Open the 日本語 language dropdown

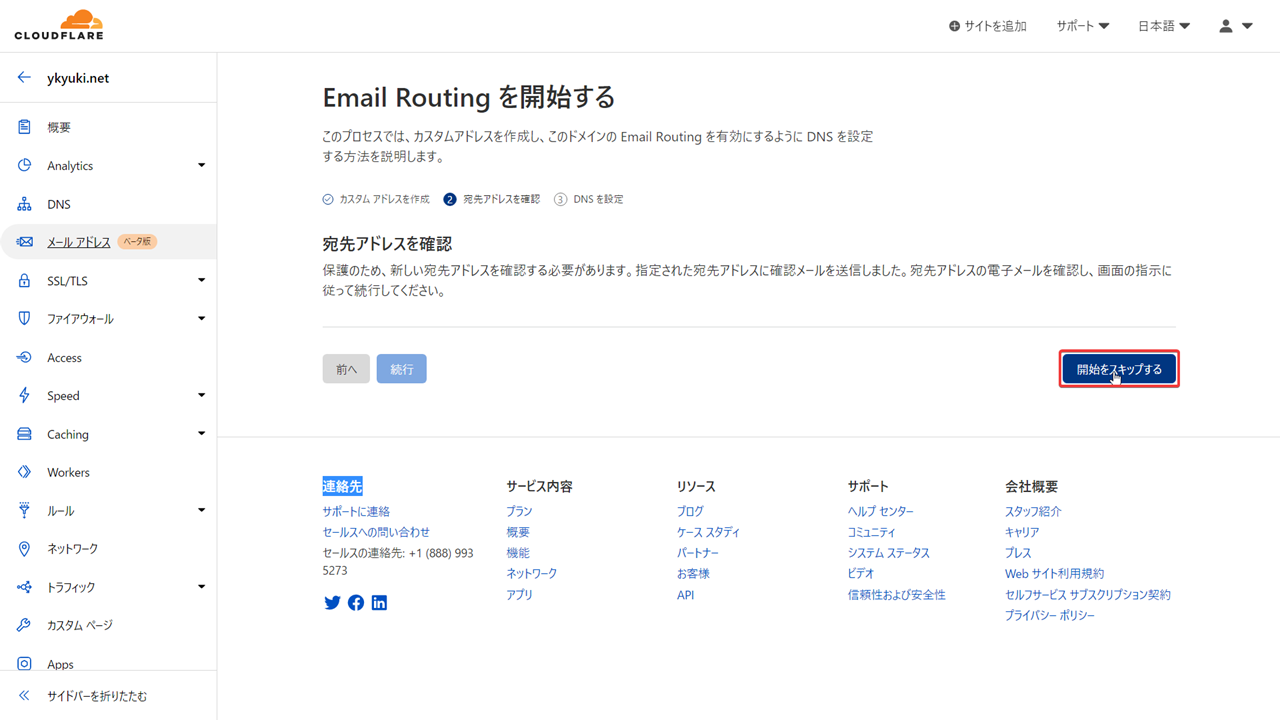click(1164, 26)
